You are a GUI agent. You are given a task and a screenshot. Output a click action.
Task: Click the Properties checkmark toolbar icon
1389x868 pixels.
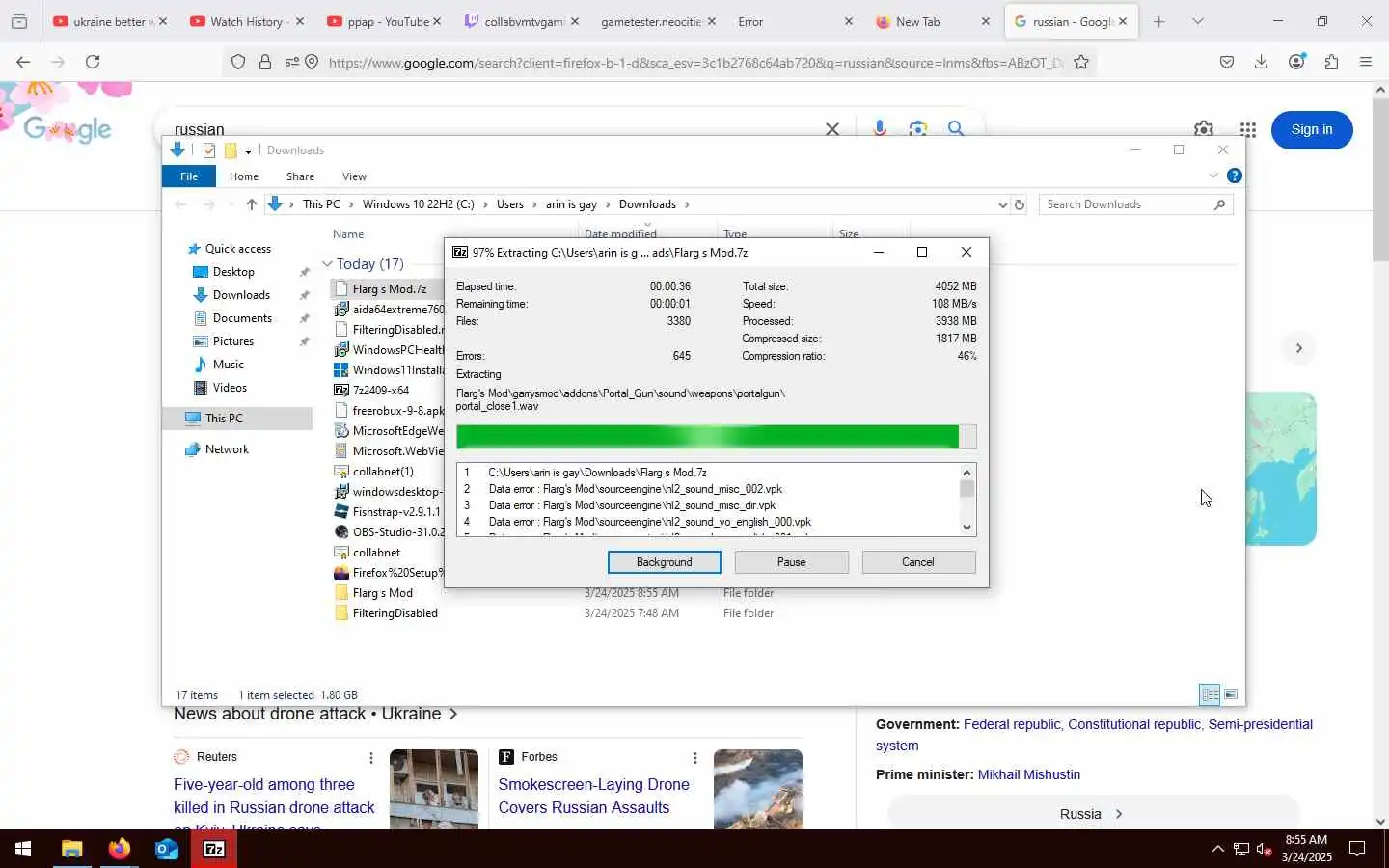click(209, 150)
